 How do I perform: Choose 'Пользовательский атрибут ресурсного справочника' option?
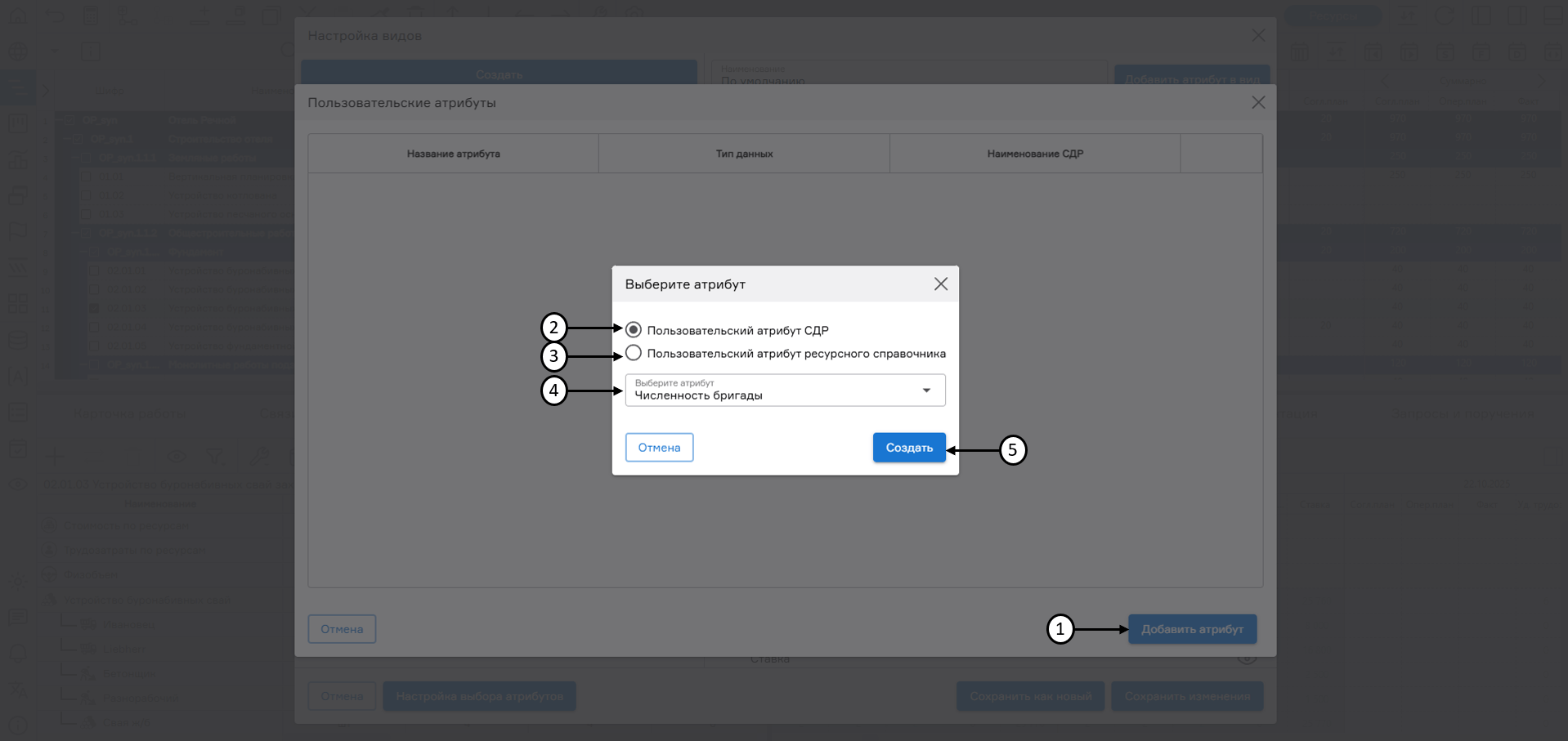click(x=634, y=352)
